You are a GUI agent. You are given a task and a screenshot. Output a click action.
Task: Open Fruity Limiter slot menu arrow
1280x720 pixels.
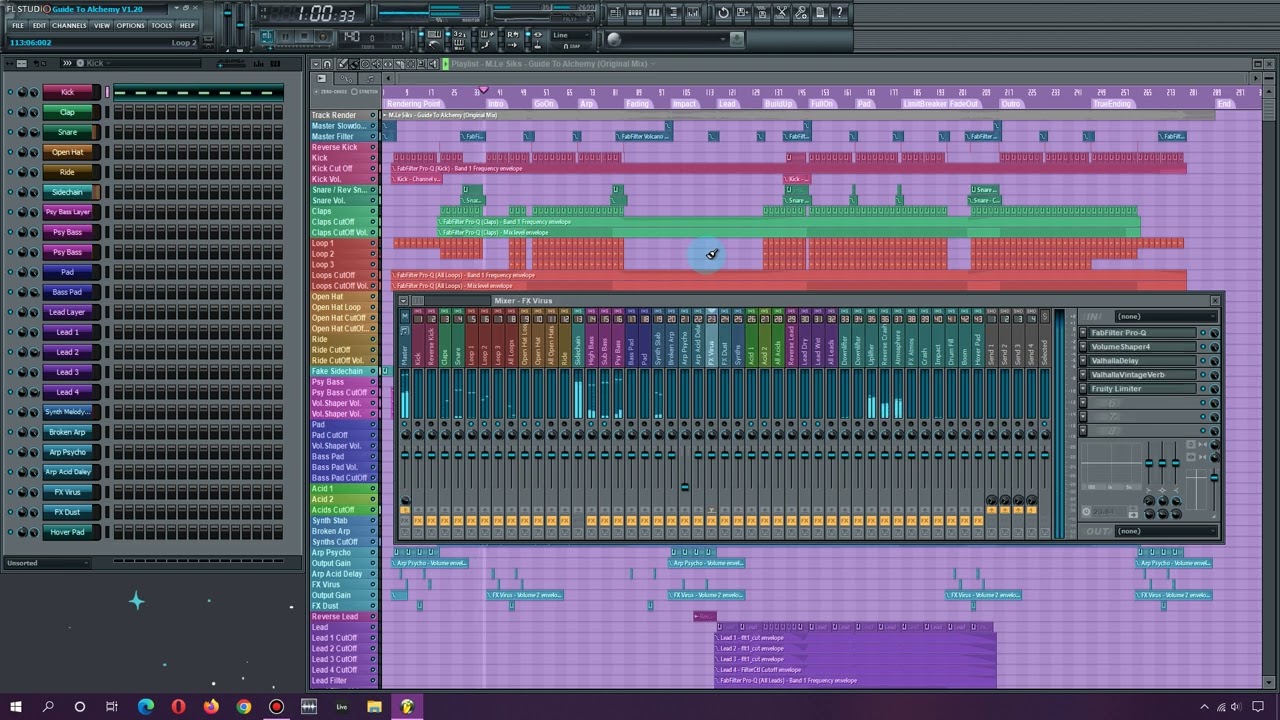coord(1083,389)
